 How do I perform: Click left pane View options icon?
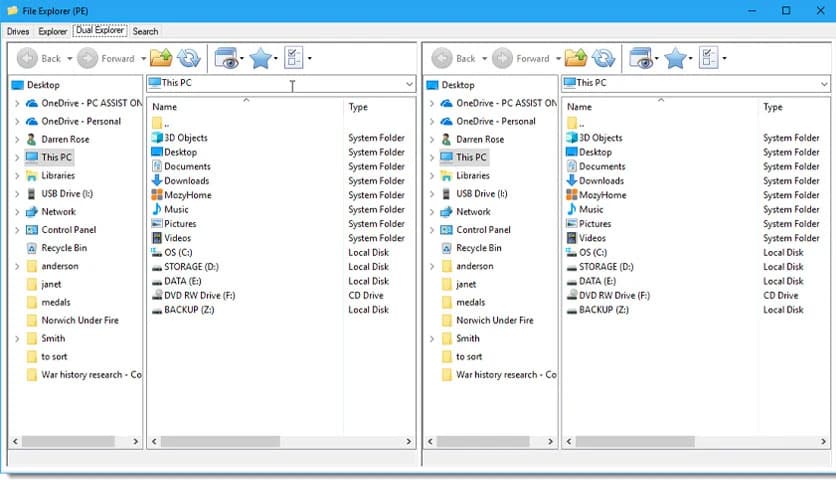pyautogui.click(x=227, y=58)
